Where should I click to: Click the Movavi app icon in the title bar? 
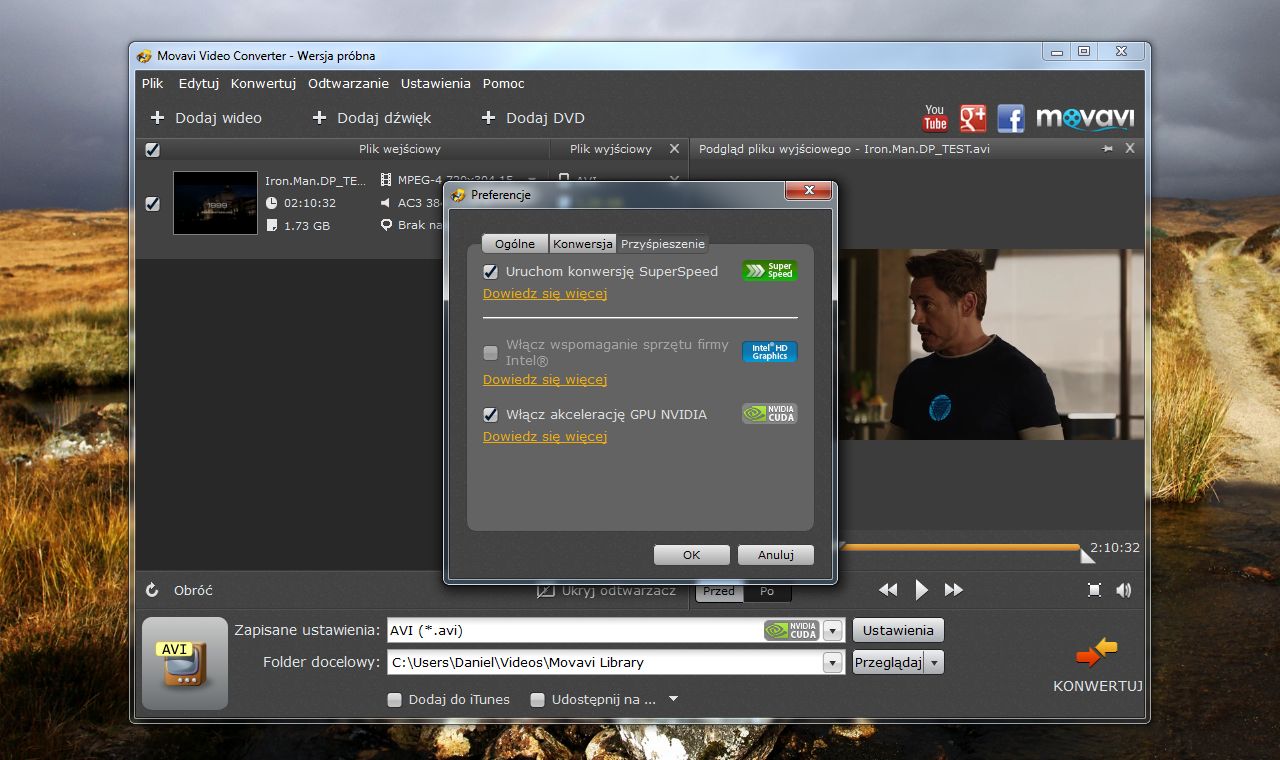[x=145, y=56]
